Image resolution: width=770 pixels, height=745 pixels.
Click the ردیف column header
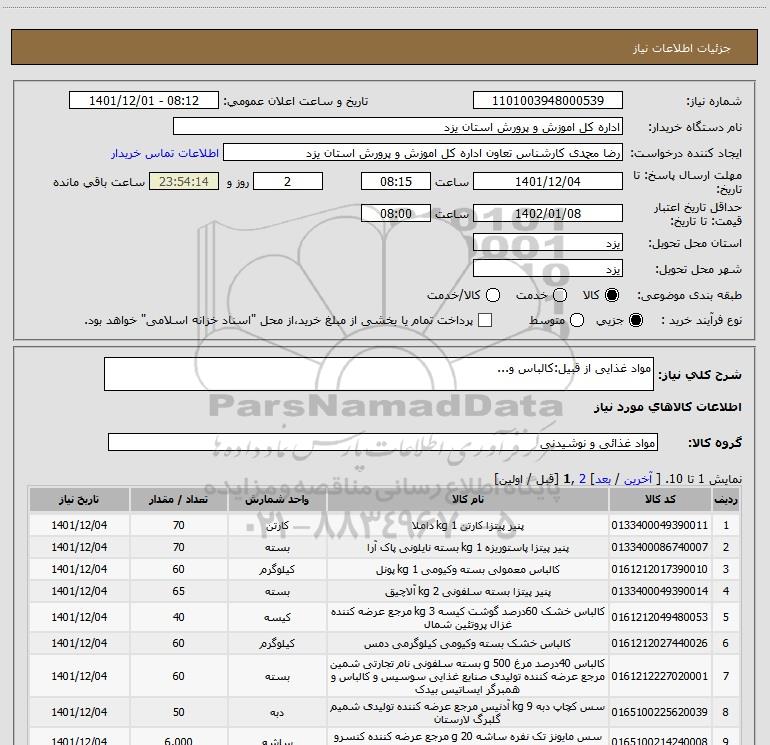pos(726,499)
